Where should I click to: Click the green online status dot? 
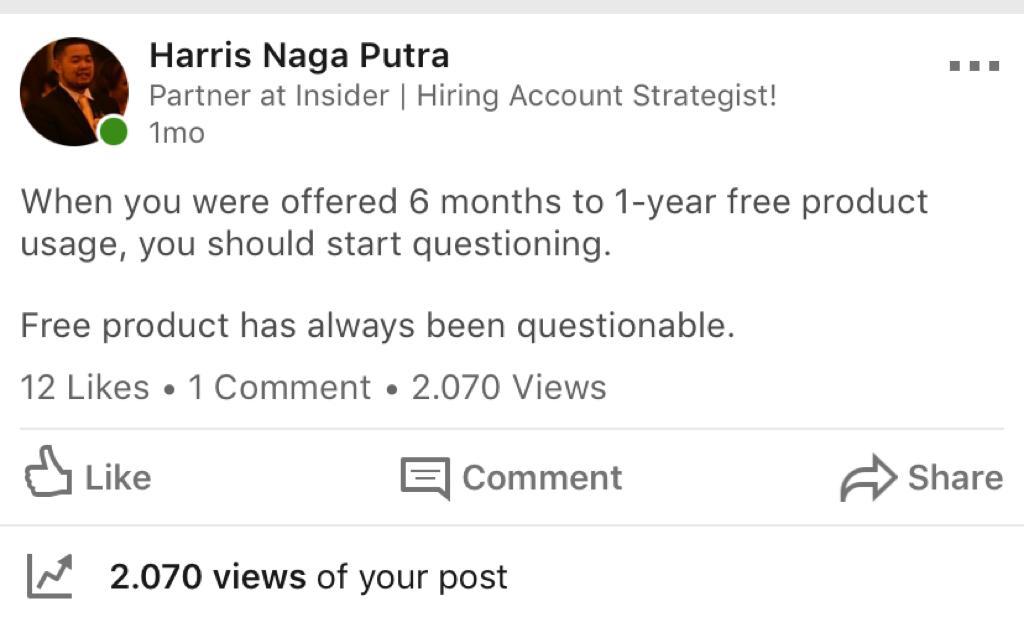click(x=114, y=131)
